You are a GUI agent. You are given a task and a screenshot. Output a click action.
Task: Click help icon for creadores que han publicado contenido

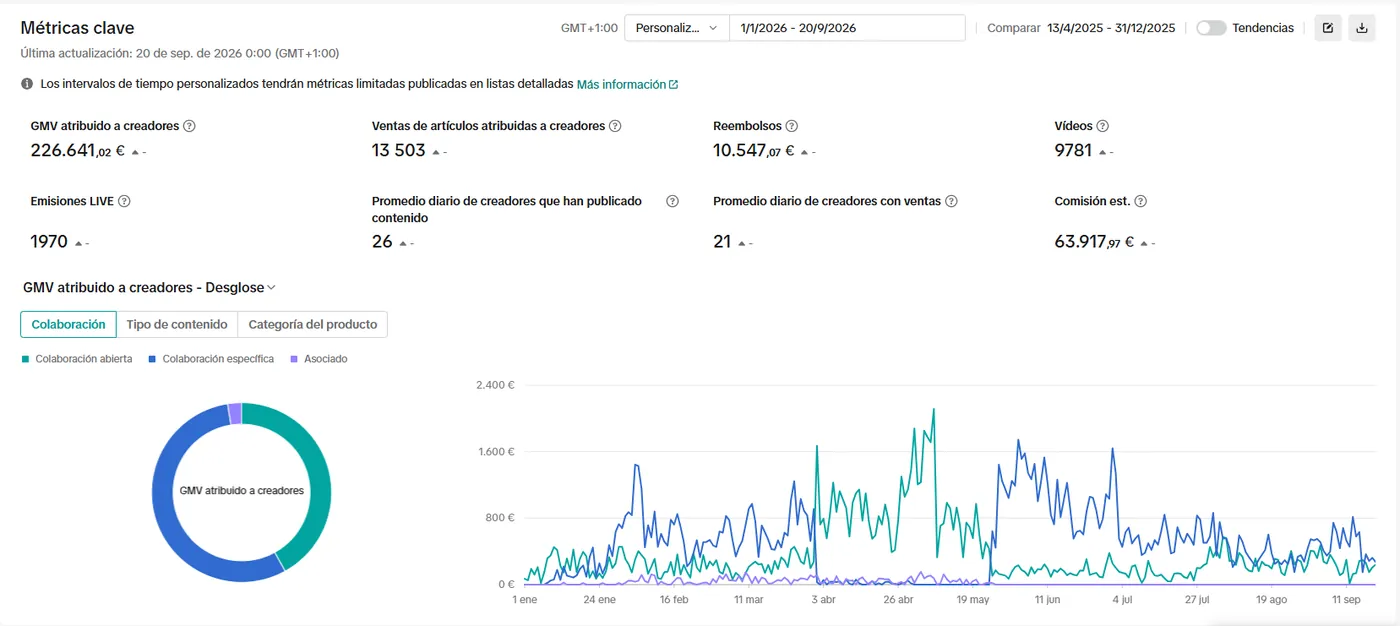[673, 201]
